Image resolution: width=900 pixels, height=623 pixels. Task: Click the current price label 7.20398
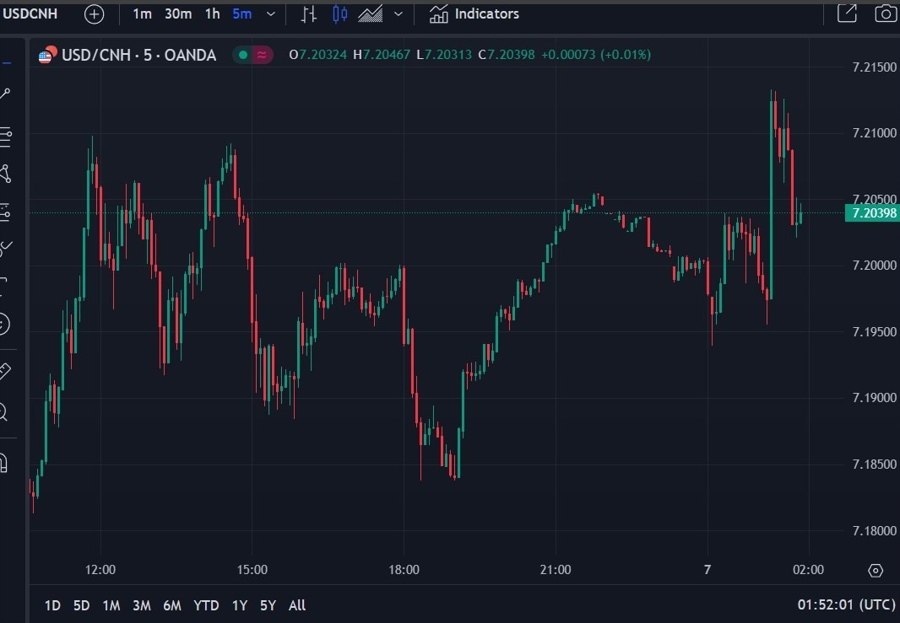click(x=871, y=214)
